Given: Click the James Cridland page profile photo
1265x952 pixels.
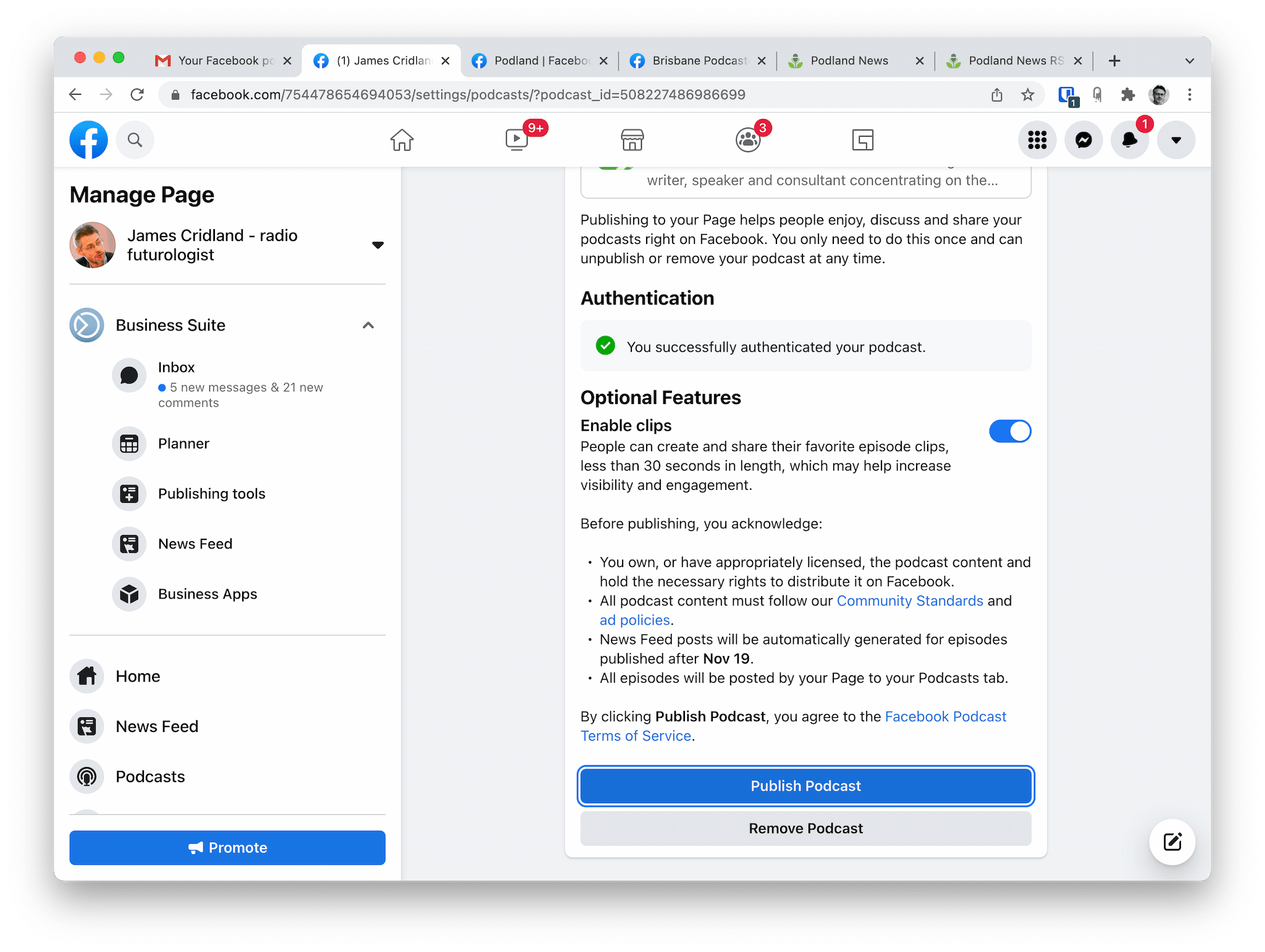Looking at the screenshot, I should click(93, 245).
